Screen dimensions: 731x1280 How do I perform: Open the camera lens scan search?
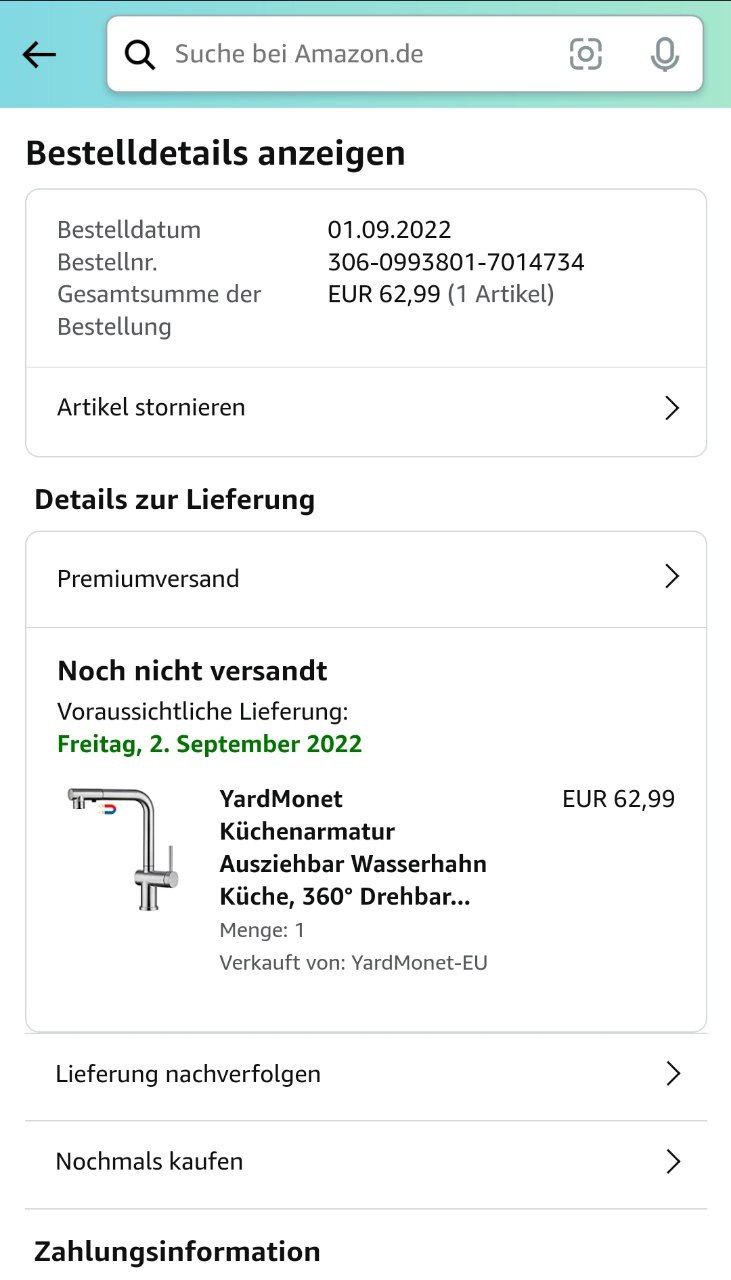point(586,54)
